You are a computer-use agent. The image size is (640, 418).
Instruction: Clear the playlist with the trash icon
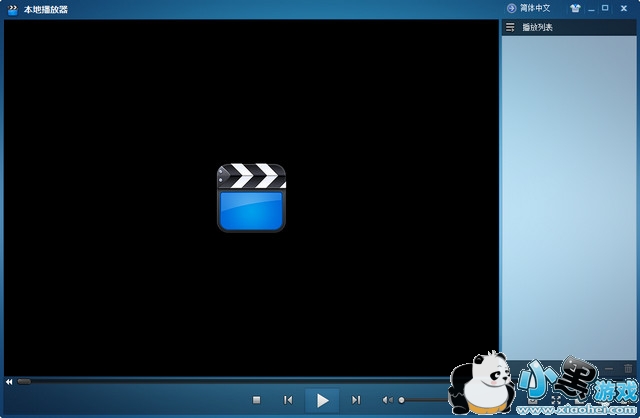pyautogui.click(x=628, y=369)
